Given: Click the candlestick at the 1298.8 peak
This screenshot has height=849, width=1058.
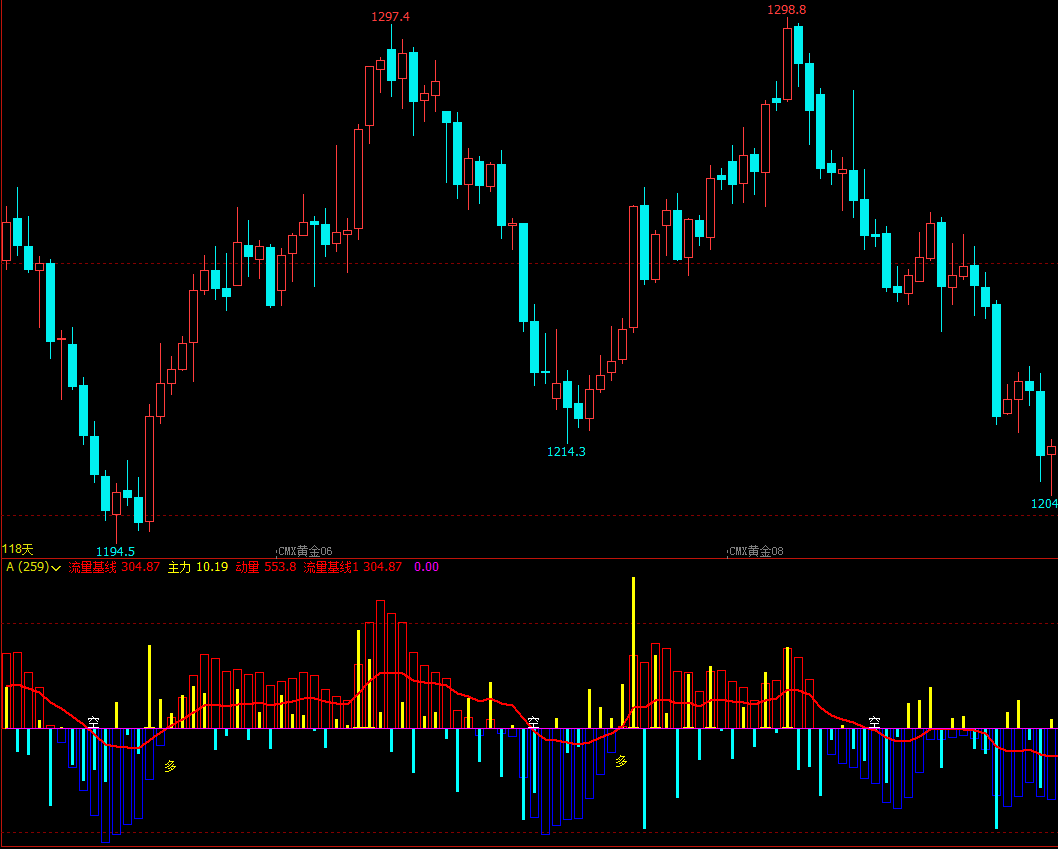Looking at the screenshot, I should pos(787,64).
